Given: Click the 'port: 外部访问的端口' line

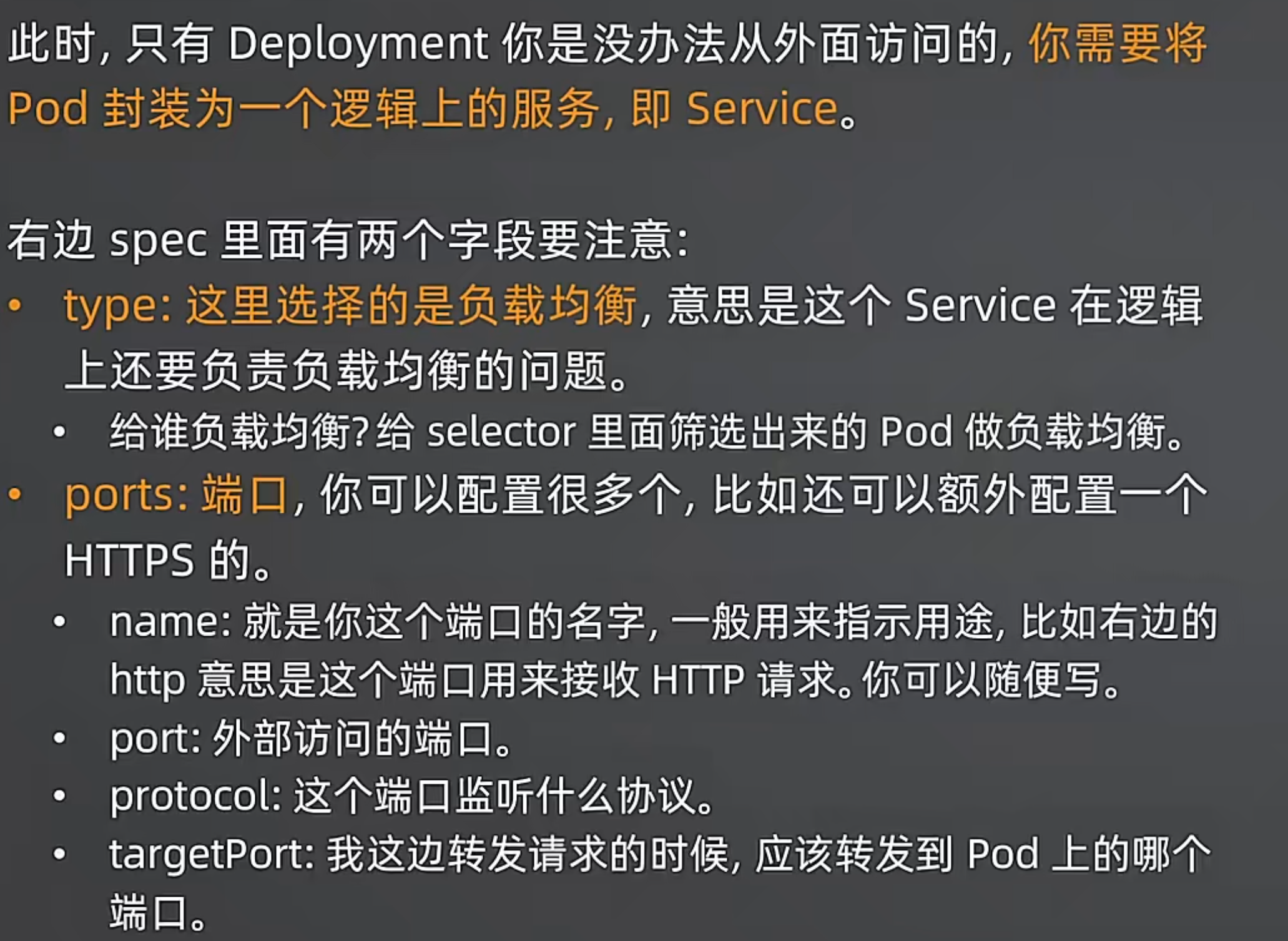Looking at the screenshot, I should click(311, 739).
